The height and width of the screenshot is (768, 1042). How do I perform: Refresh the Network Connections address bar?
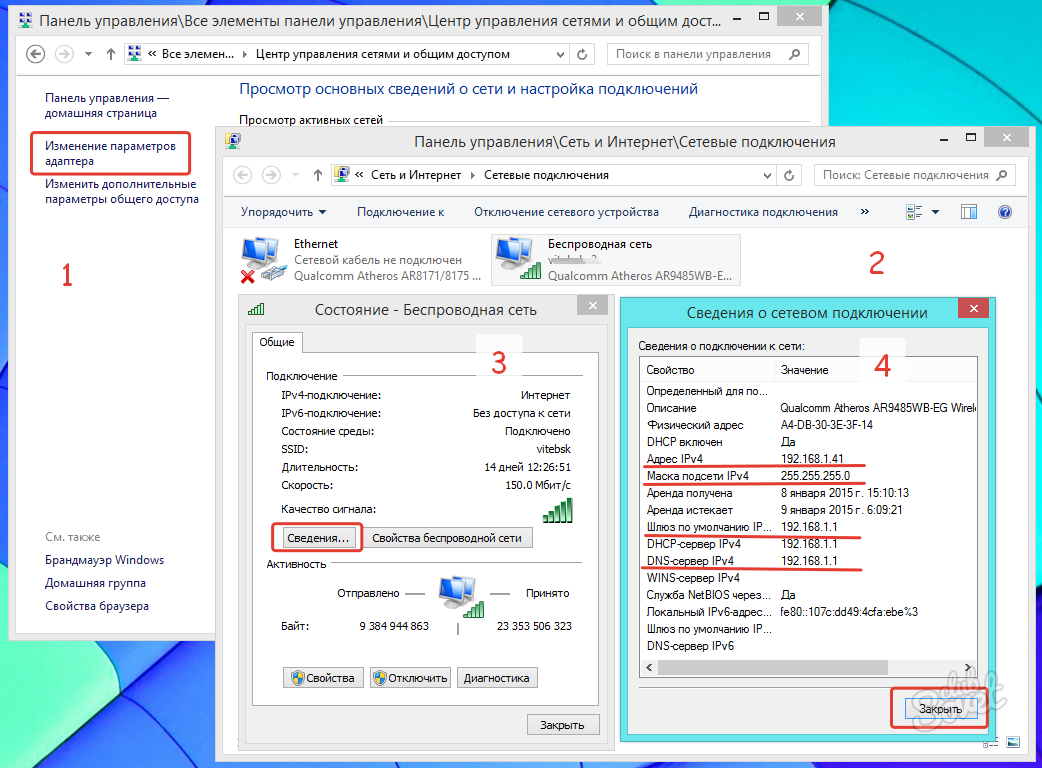tap(789, 175)
